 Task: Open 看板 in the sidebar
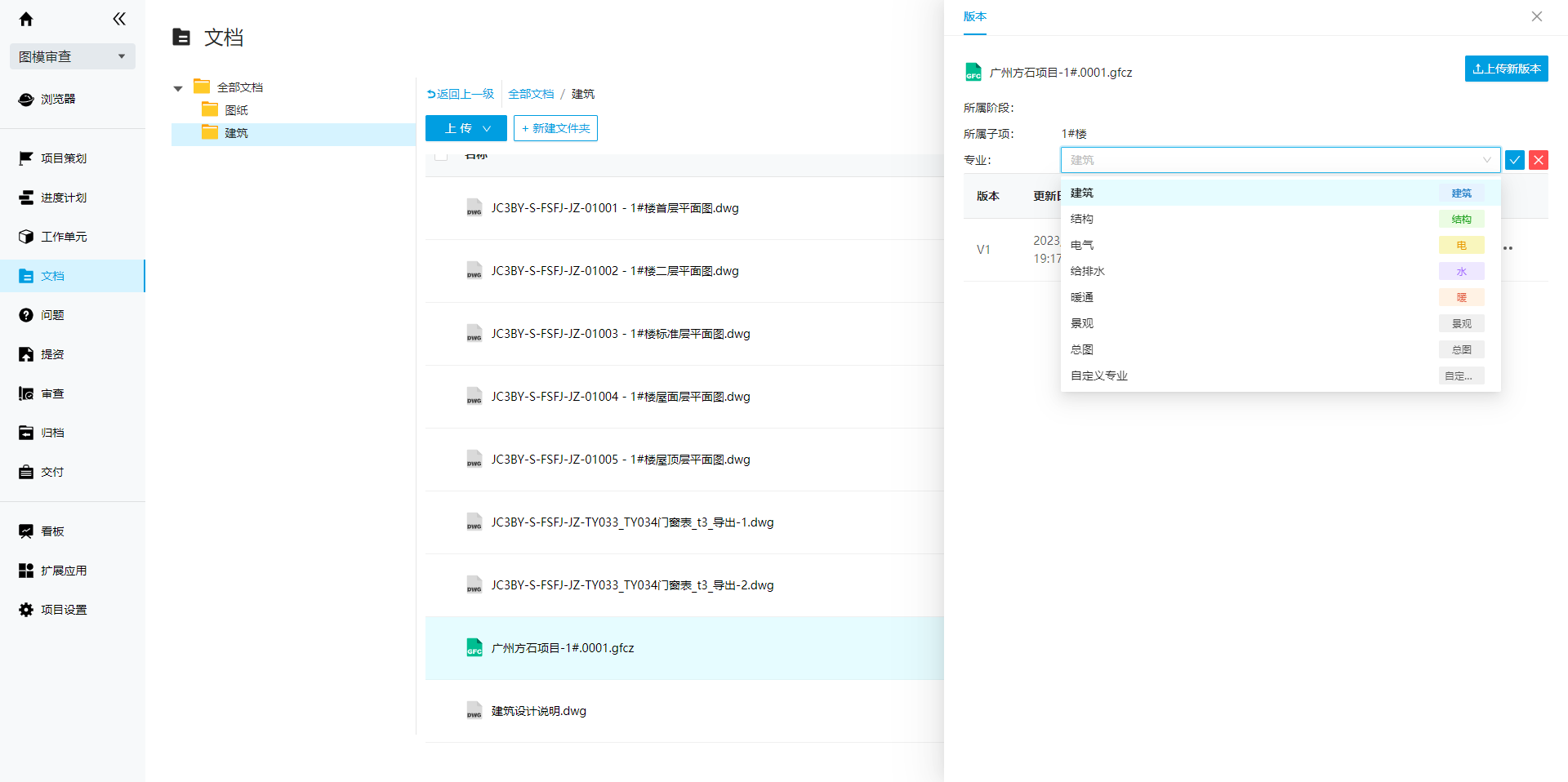click(73, 531)
